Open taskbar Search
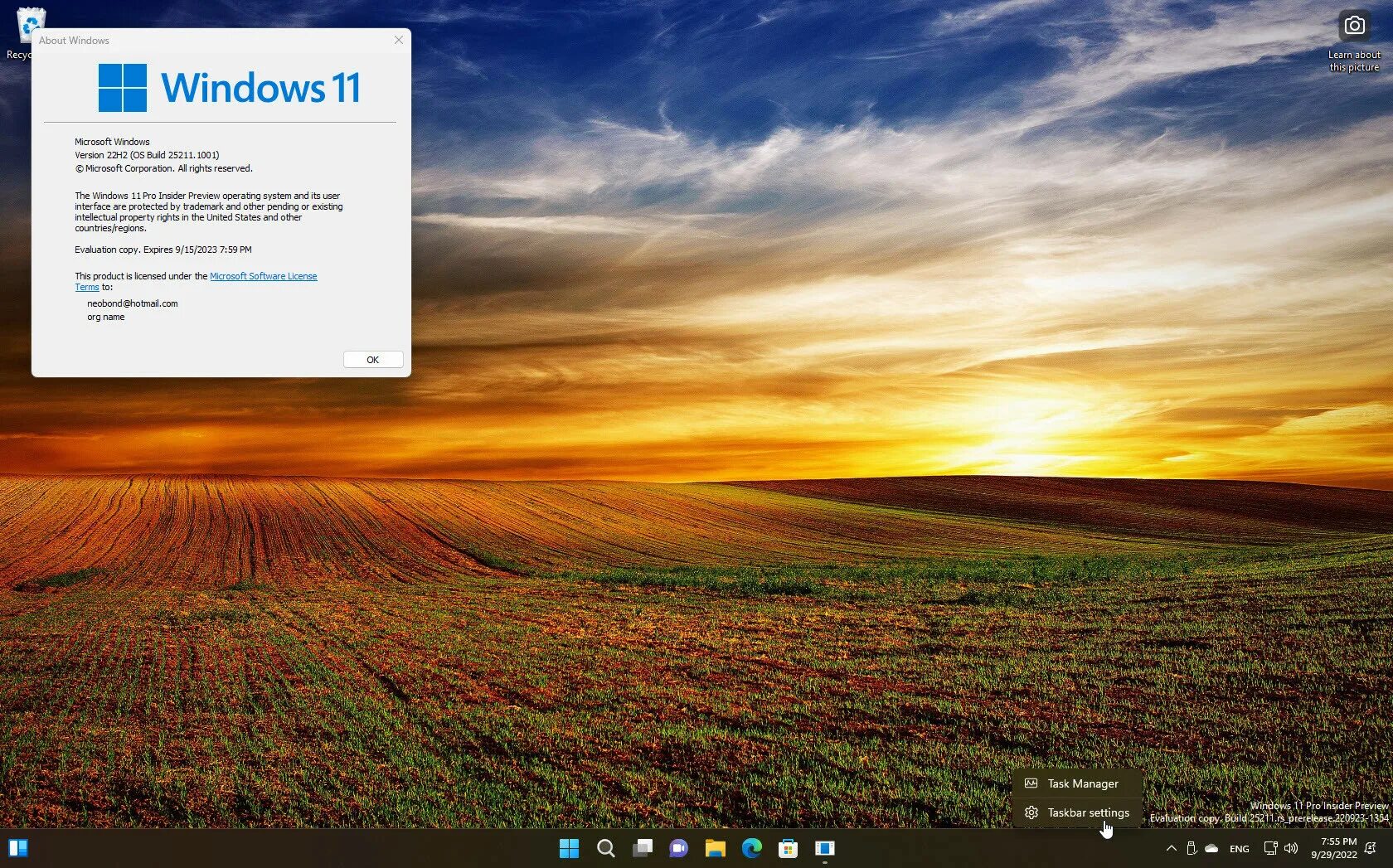This screenshot has width=1393, height=868. tap(606, 848)
